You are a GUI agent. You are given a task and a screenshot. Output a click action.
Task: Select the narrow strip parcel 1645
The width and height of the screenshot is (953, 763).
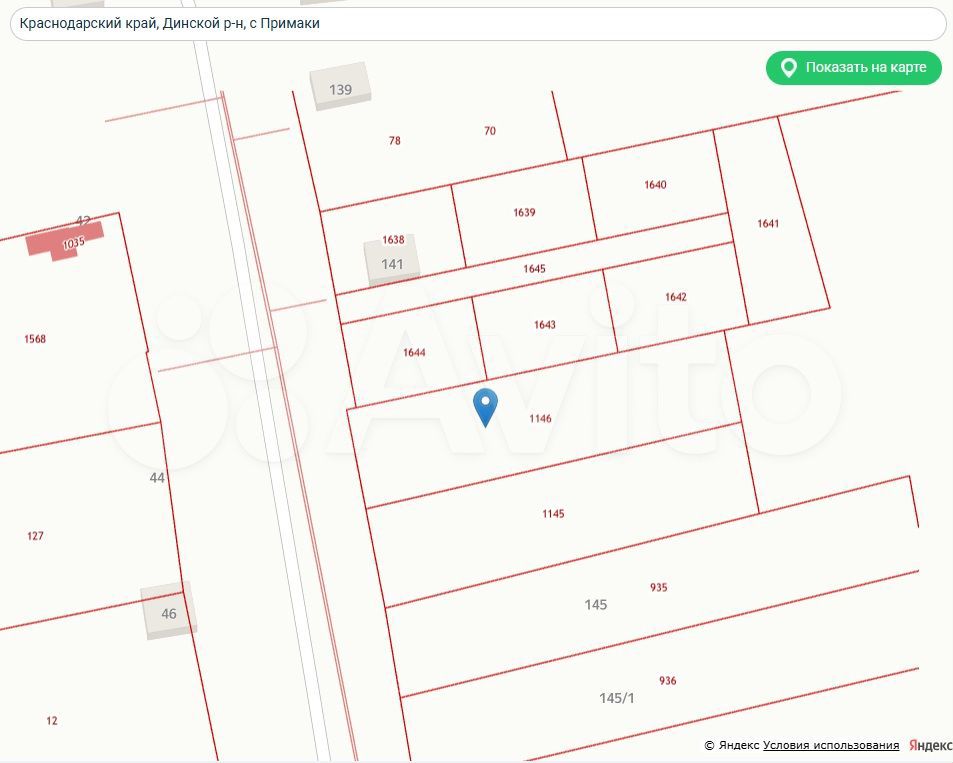[534, 269]
